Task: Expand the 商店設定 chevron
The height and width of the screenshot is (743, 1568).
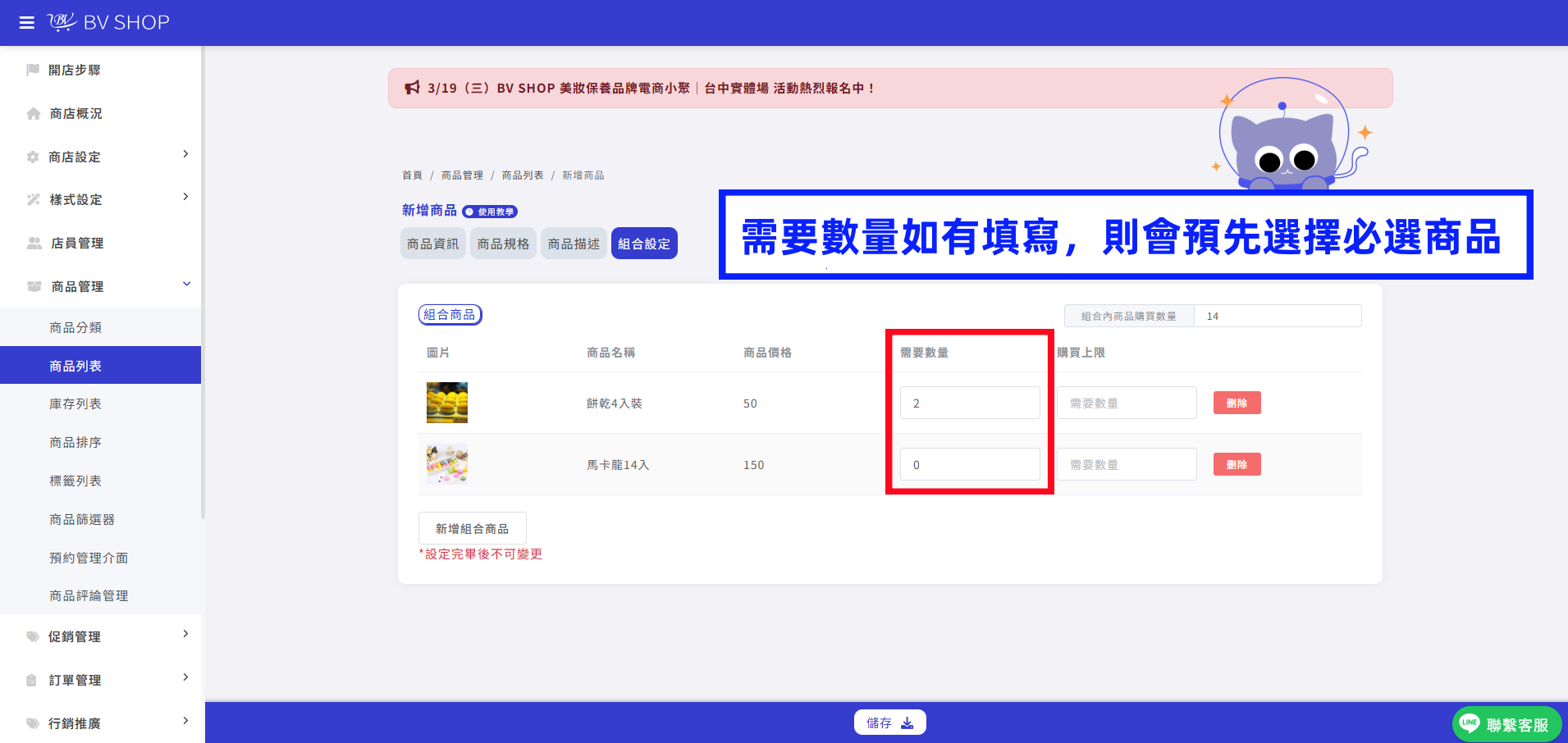Action: click(x=185, y=154)
